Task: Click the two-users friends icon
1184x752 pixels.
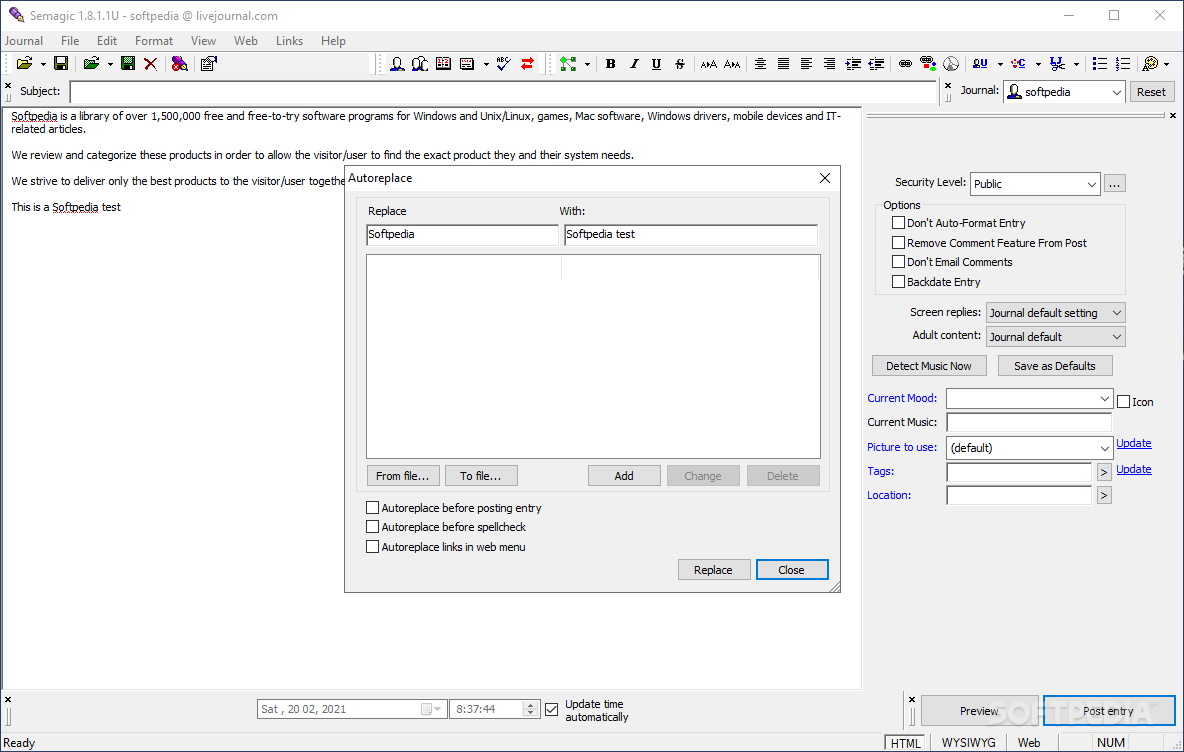Action: coord(420,64)
